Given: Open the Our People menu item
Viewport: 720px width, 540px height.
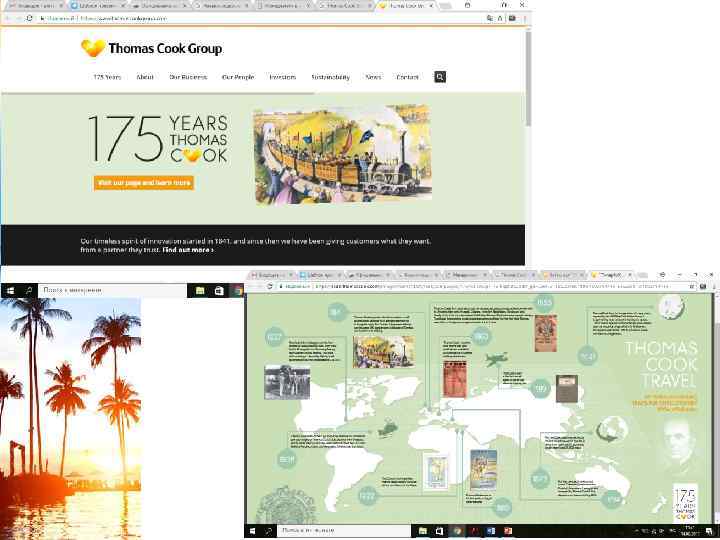Looking at the screenshot, I should point(238,77).
